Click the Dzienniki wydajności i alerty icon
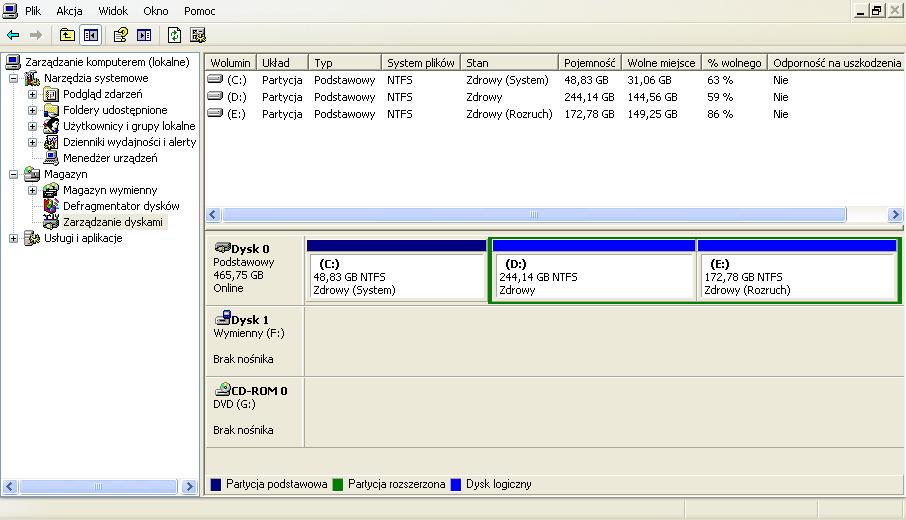This screenshot has height=520, width=906. (x=51, y=142)
